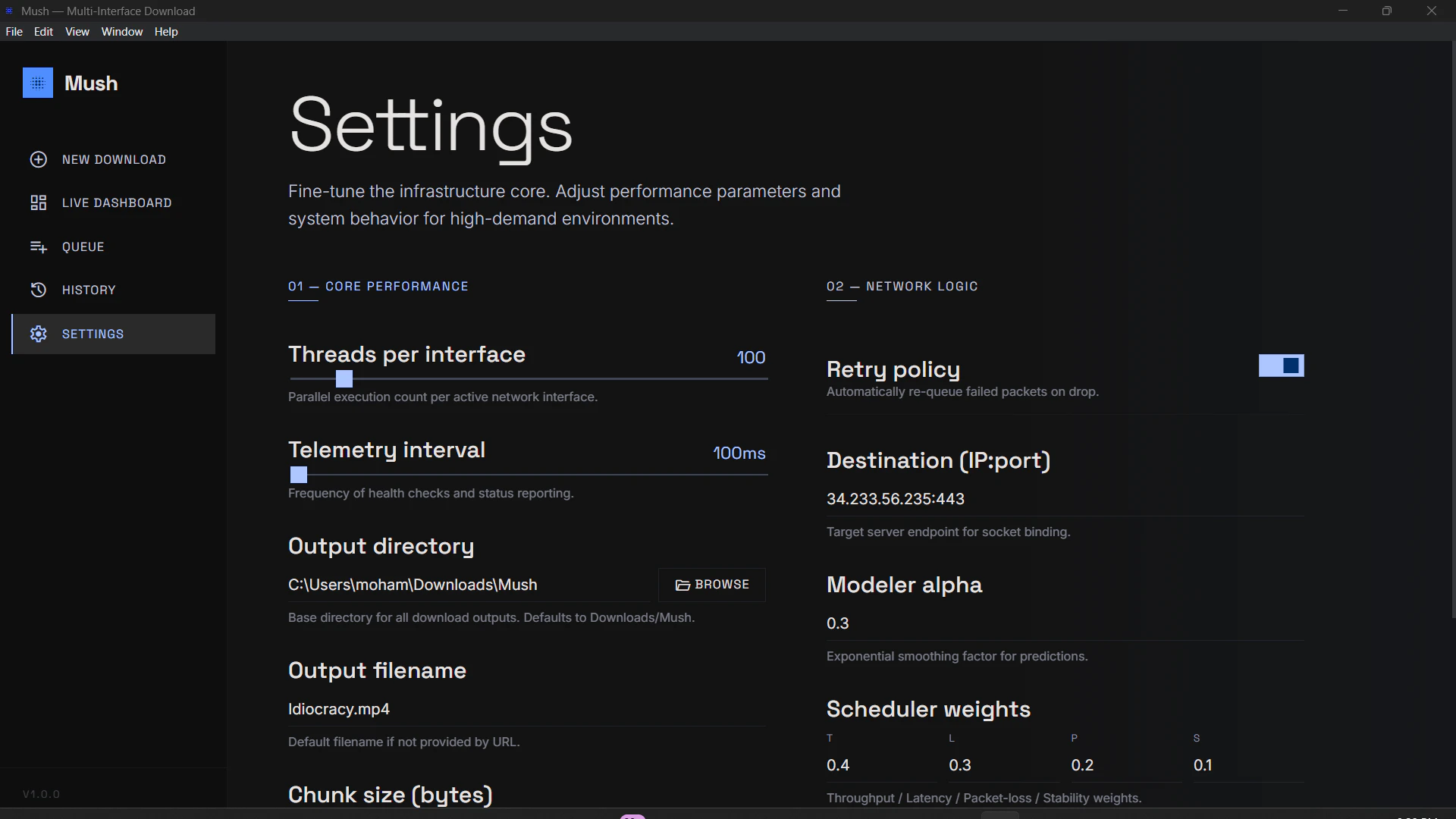Viewport: 1456px width, 819px height.
Task: Open the Live Dashboard view
Action: pos(38,202)
